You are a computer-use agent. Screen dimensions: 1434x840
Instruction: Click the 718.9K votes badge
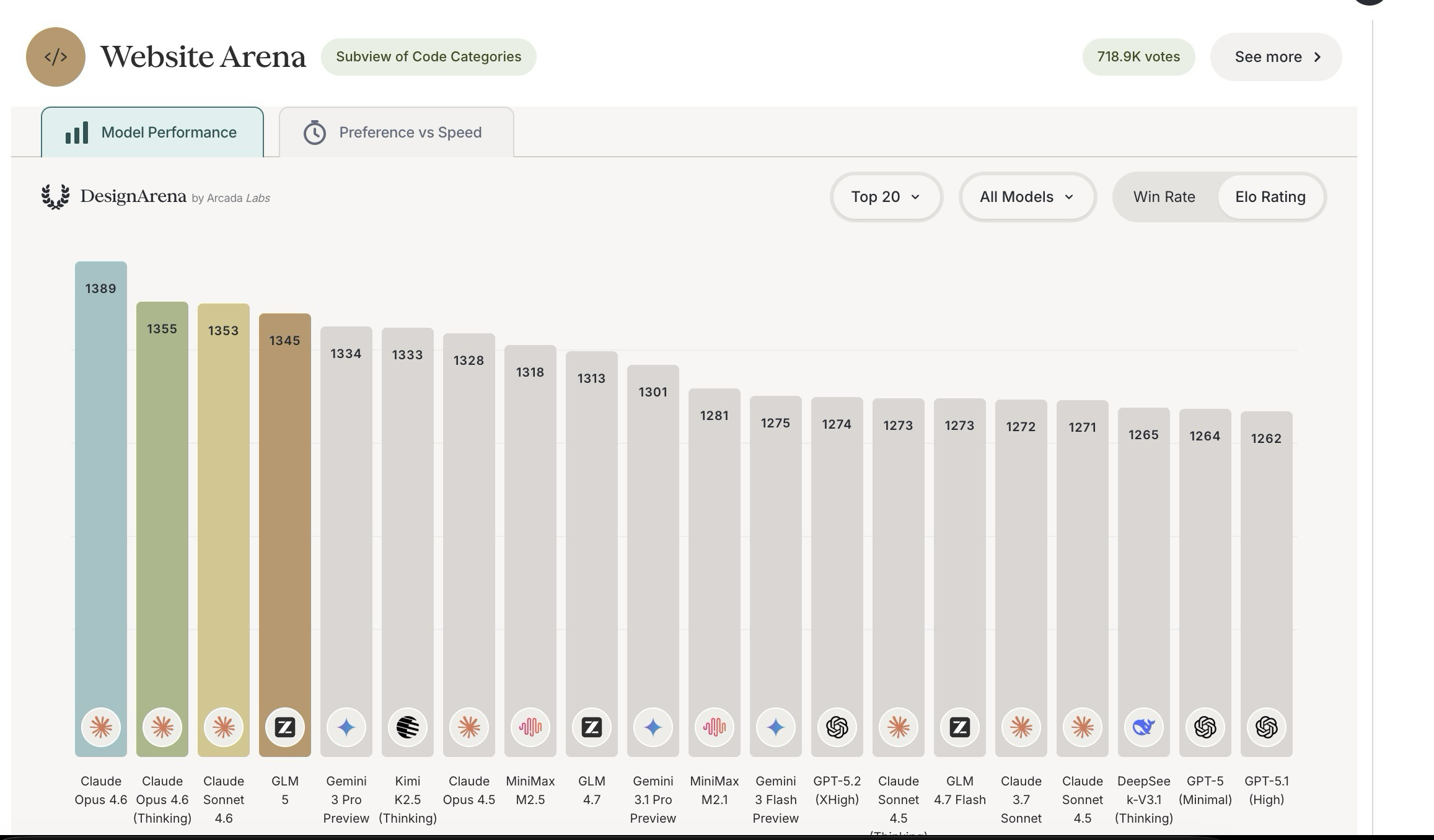point(1138,57)
